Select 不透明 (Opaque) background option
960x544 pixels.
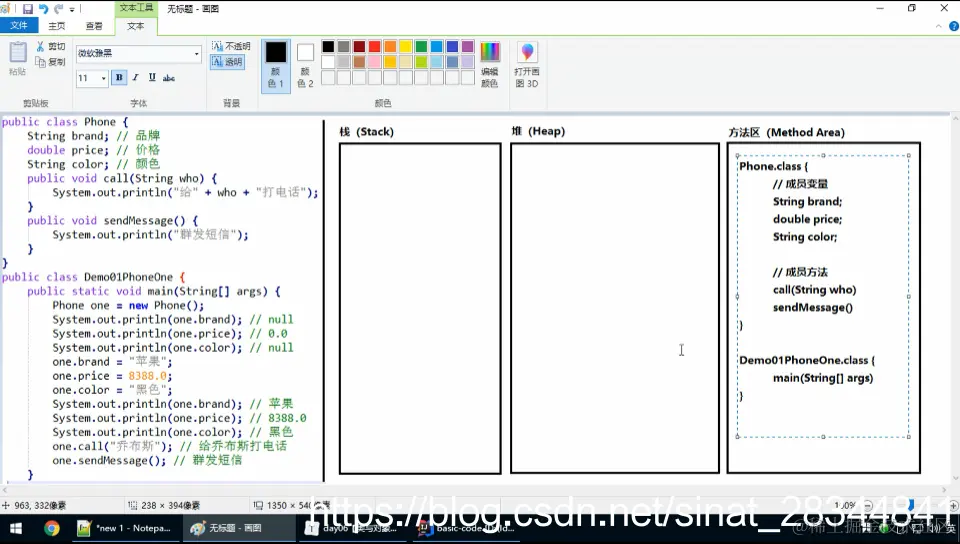coord(231,46)
